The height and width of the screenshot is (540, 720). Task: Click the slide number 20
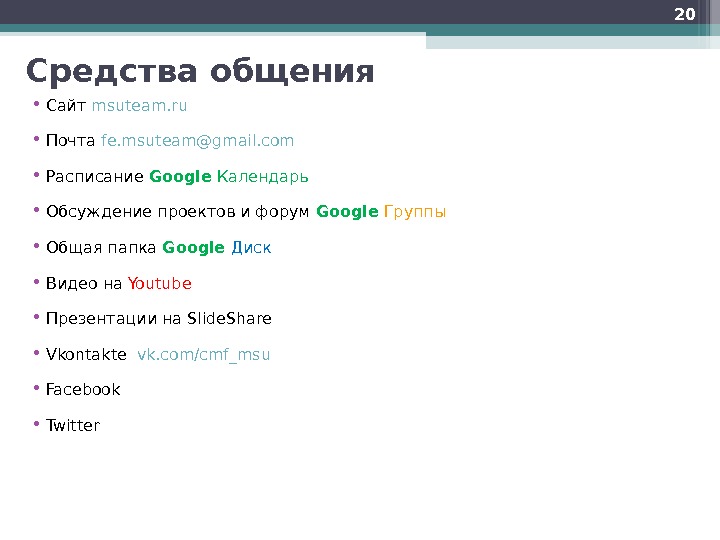click(x=685, y=14)
